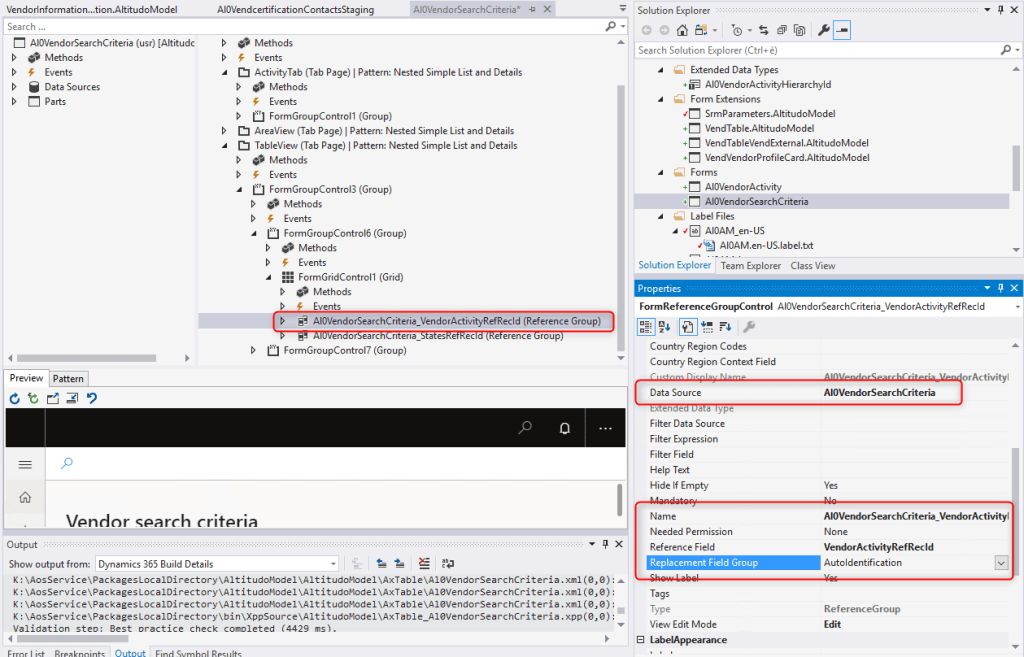
Task: Toggle Categorized view in the Properties panel
Action: point(646,326)
